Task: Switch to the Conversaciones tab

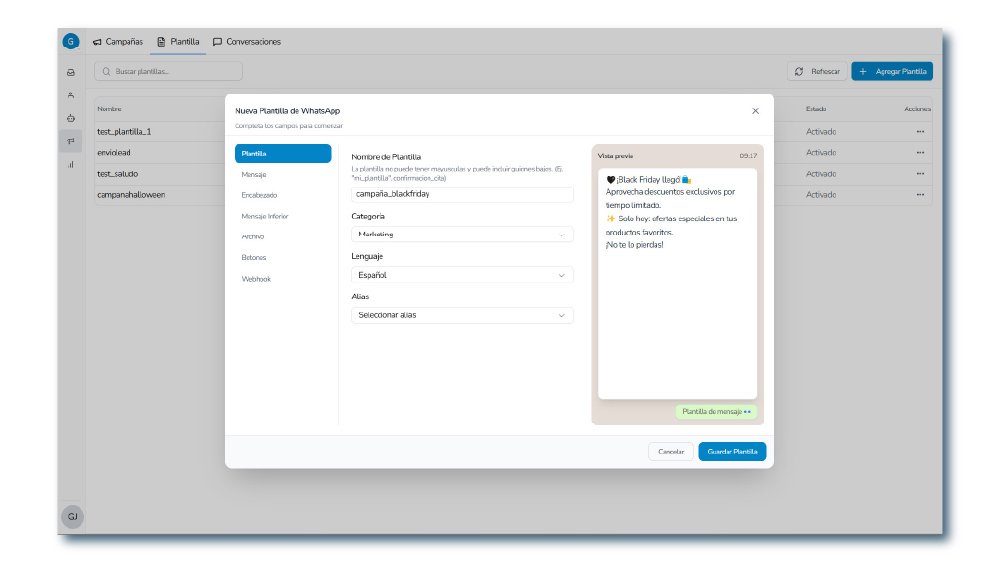Action: (x=247, y=42)
